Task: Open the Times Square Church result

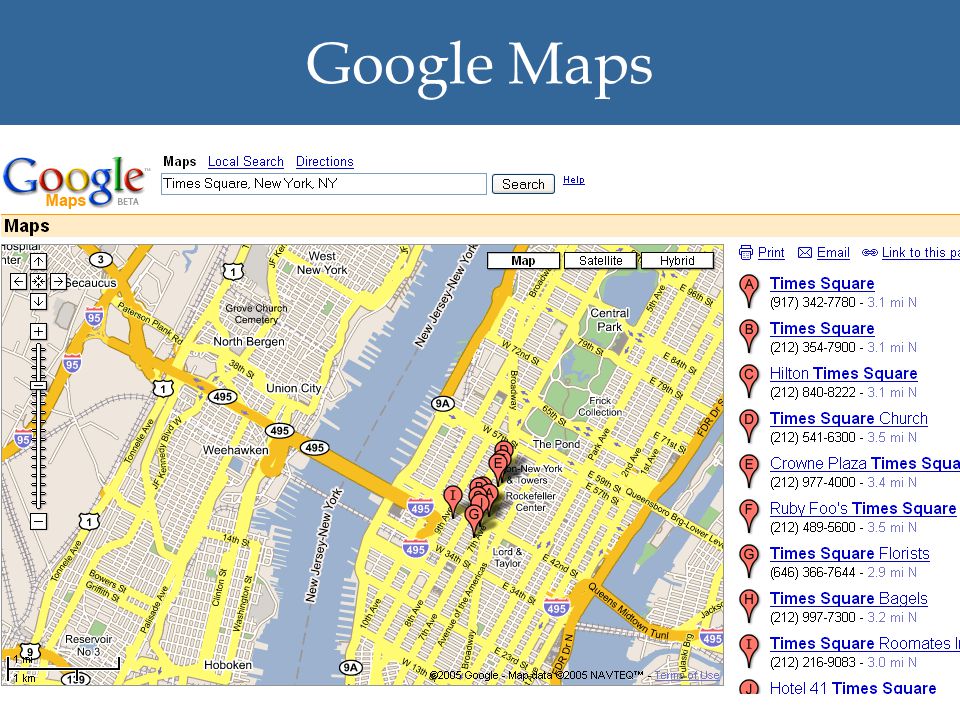Action: tap(849, 419)
